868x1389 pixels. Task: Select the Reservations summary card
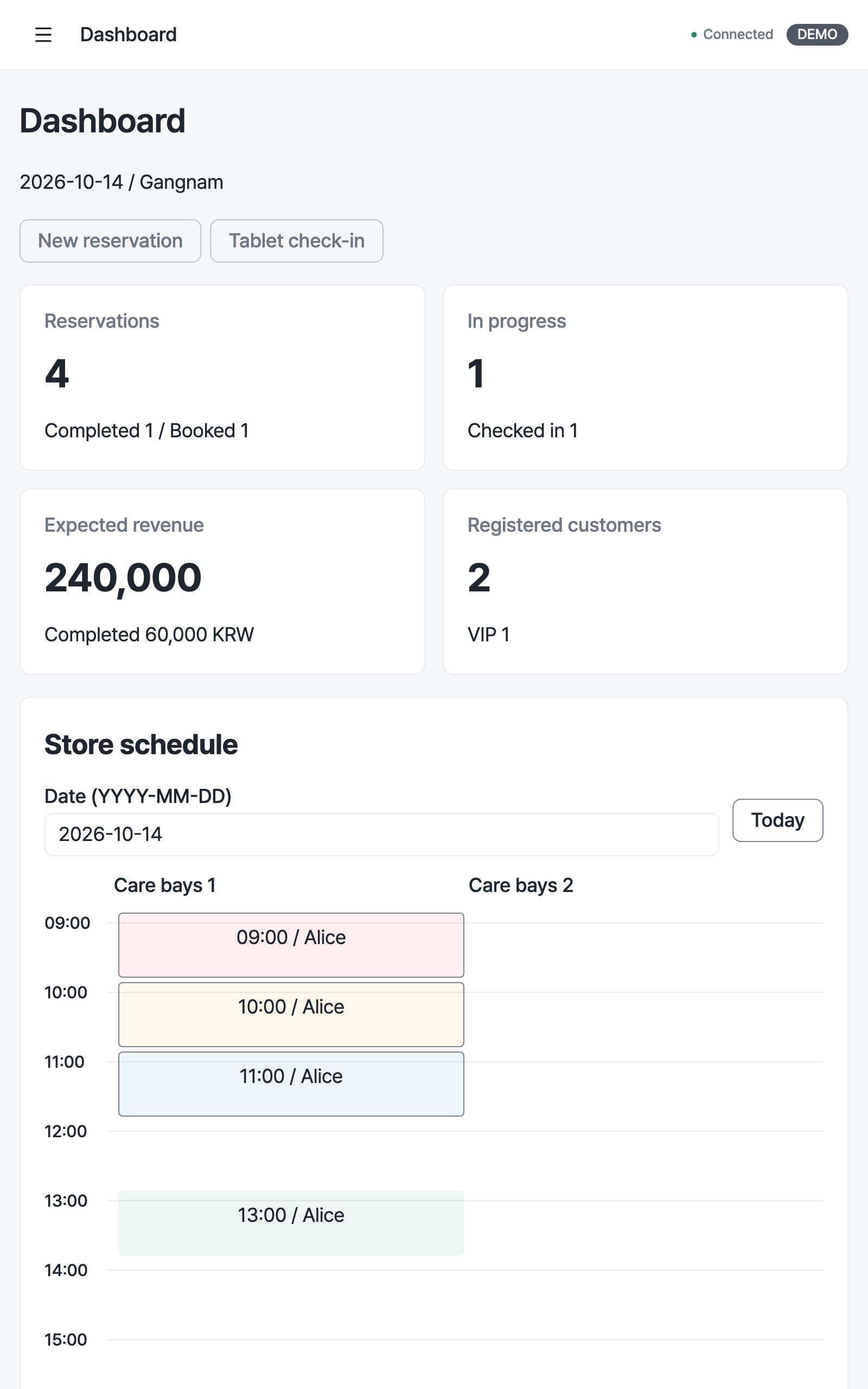click(222, 378)
